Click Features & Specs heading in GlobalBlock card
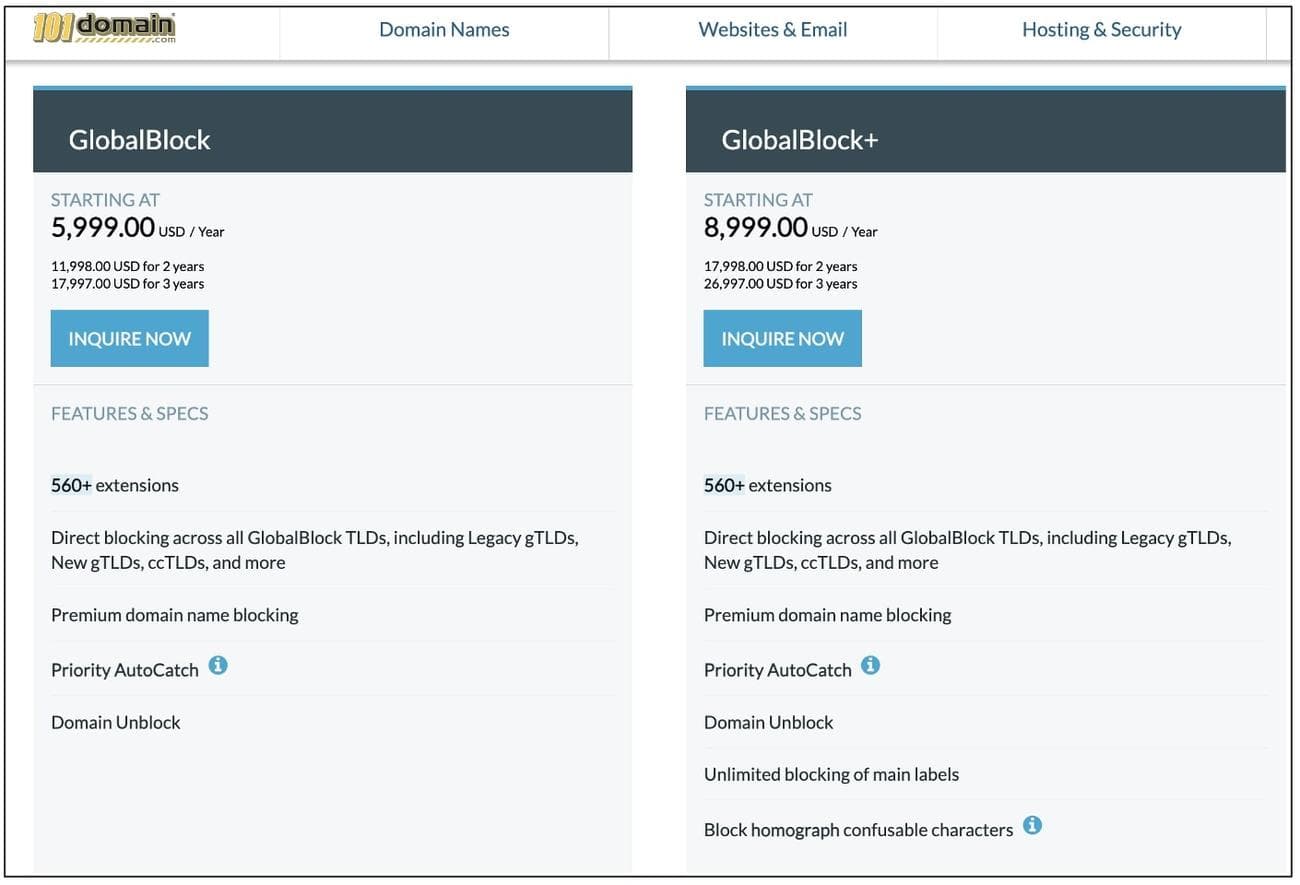Screen dimensions: 1300x885 coord(130,414)
